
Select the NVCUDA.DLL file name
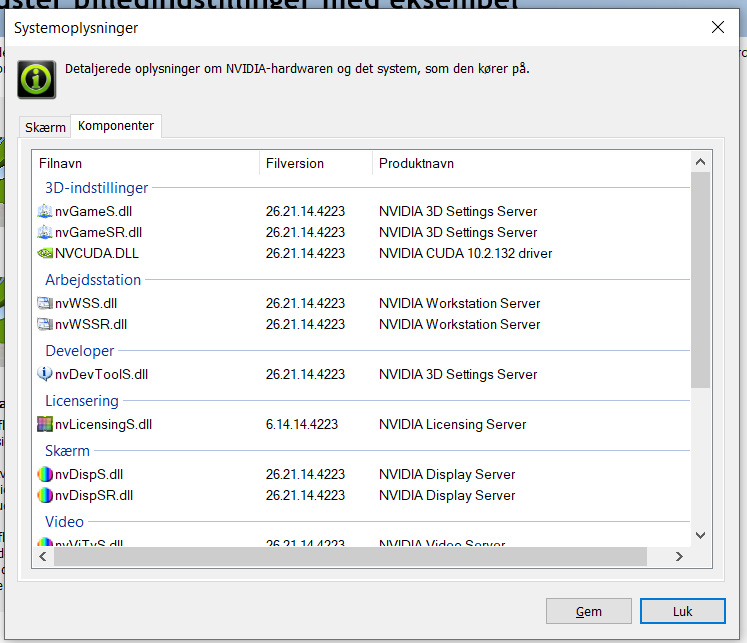[x=97, y=253]
